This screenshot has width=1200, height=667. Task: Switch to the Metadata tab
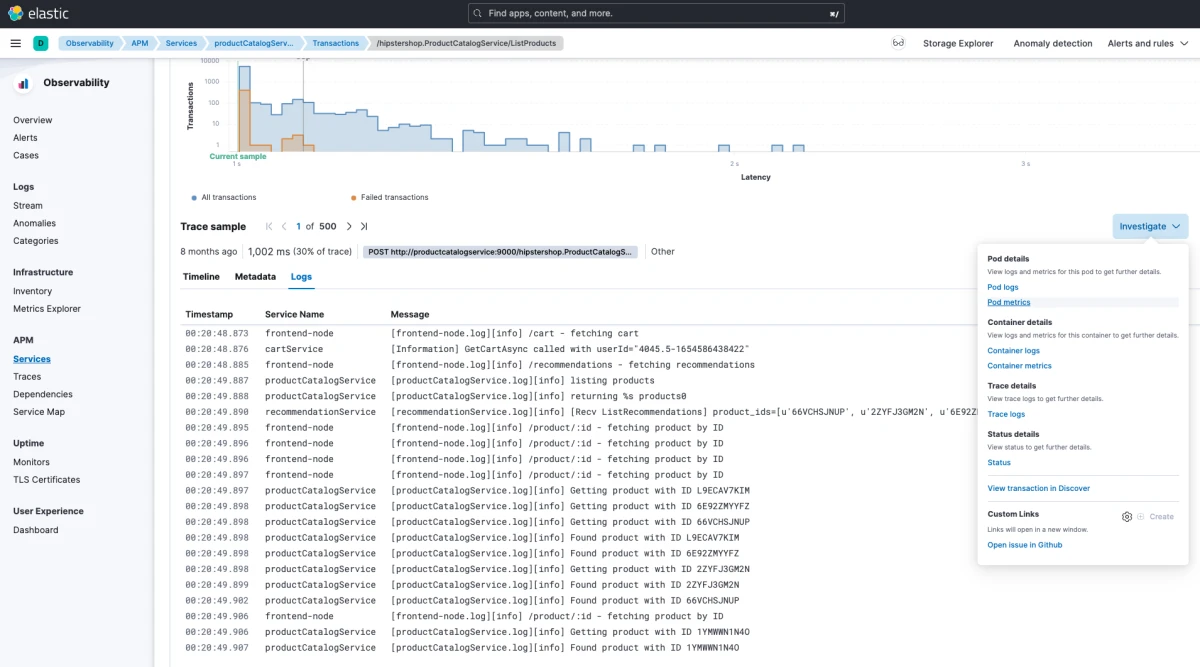[255, 276]
